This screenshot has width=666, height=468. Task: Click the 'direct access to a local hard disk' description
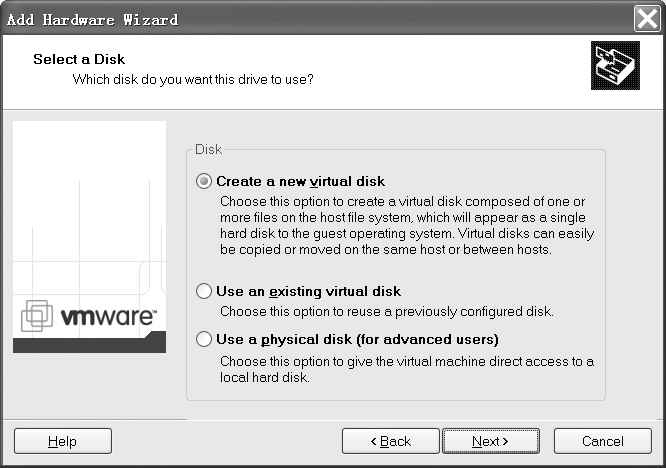(x=406, y=369)
